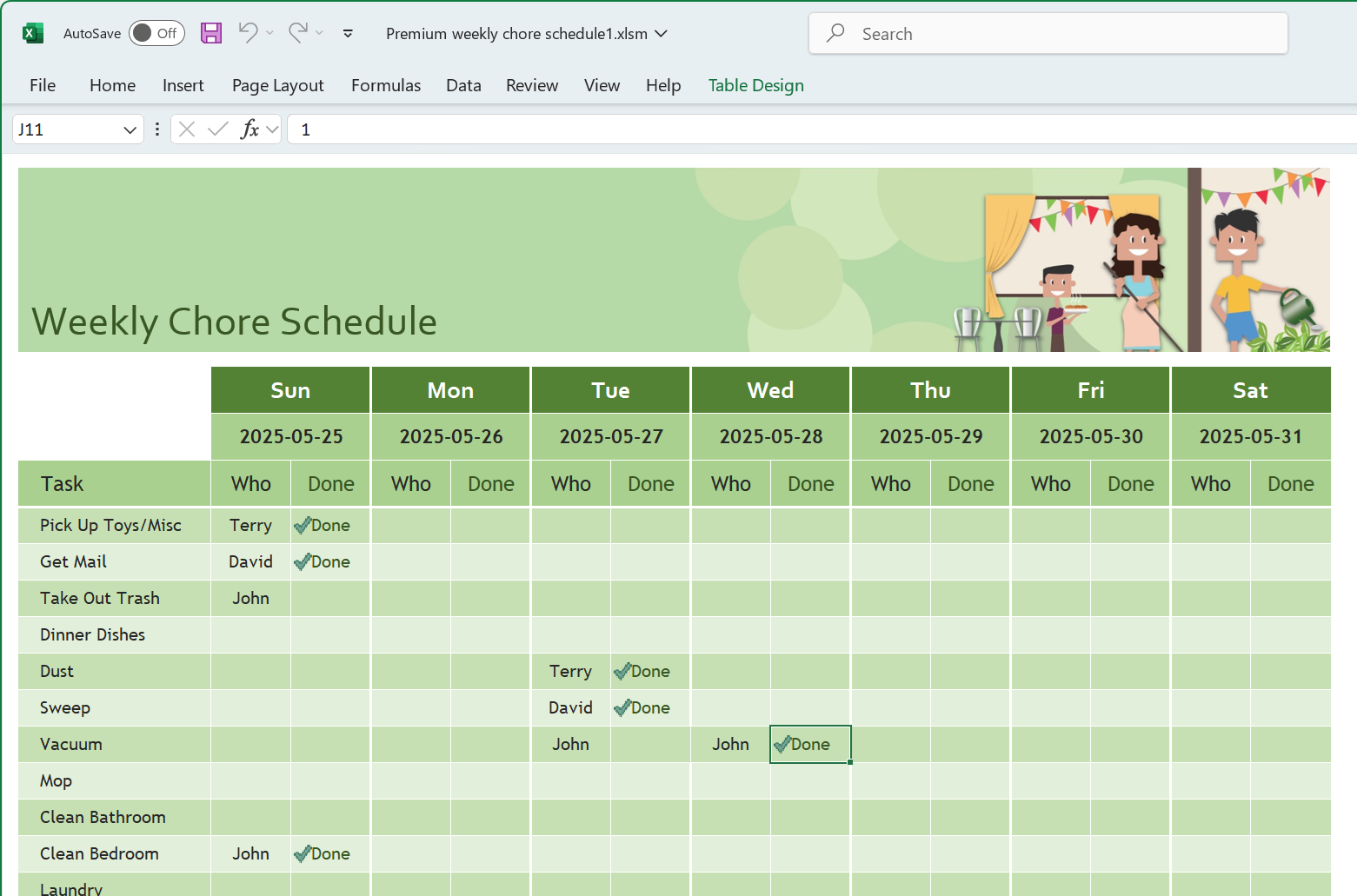Click the Done check in Clean Bedroom row

coord(330,853)
